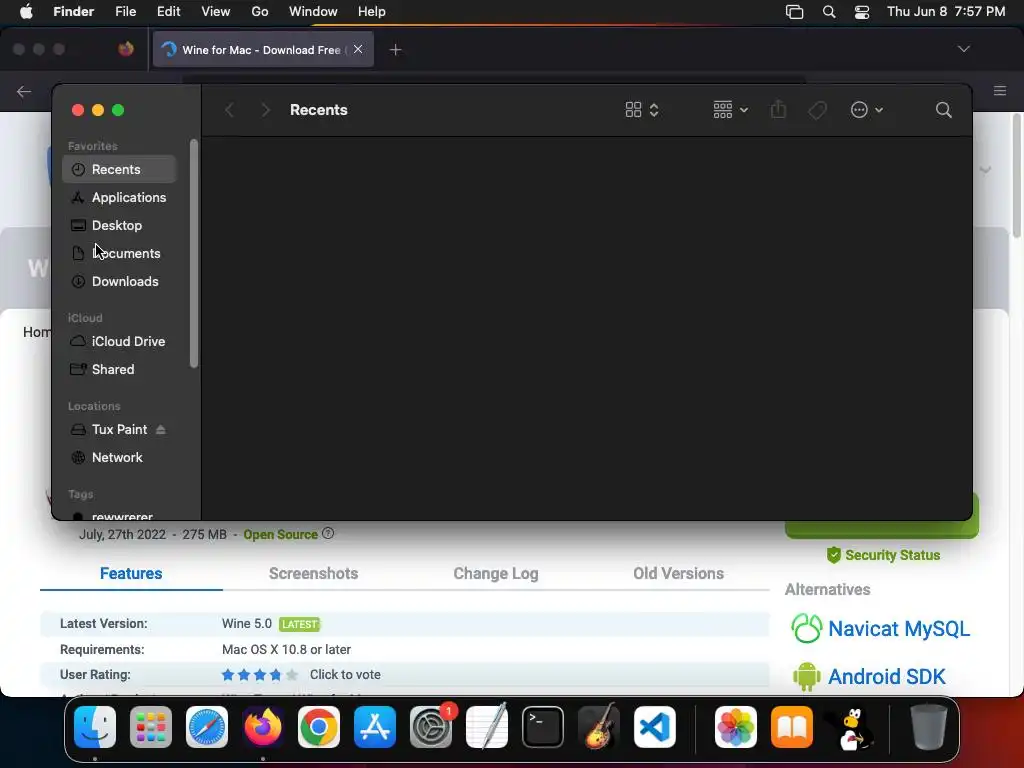Switch to the Change Log tab
The width and height of the screenshot is (1024, 768).
click(496, 573)
